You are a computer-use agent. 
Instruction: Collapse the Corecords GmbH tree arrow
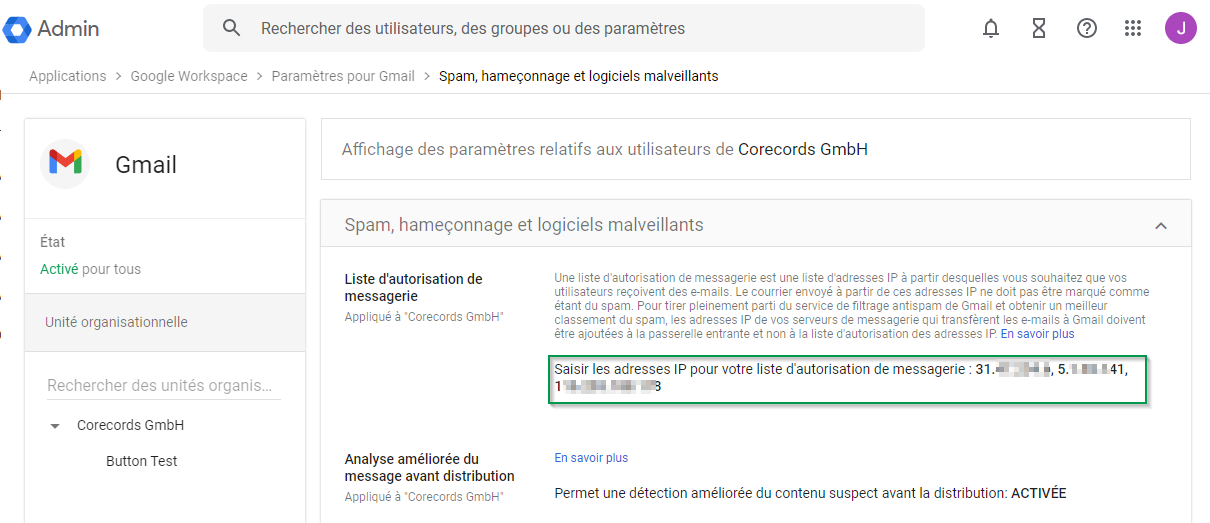[55, 426]
